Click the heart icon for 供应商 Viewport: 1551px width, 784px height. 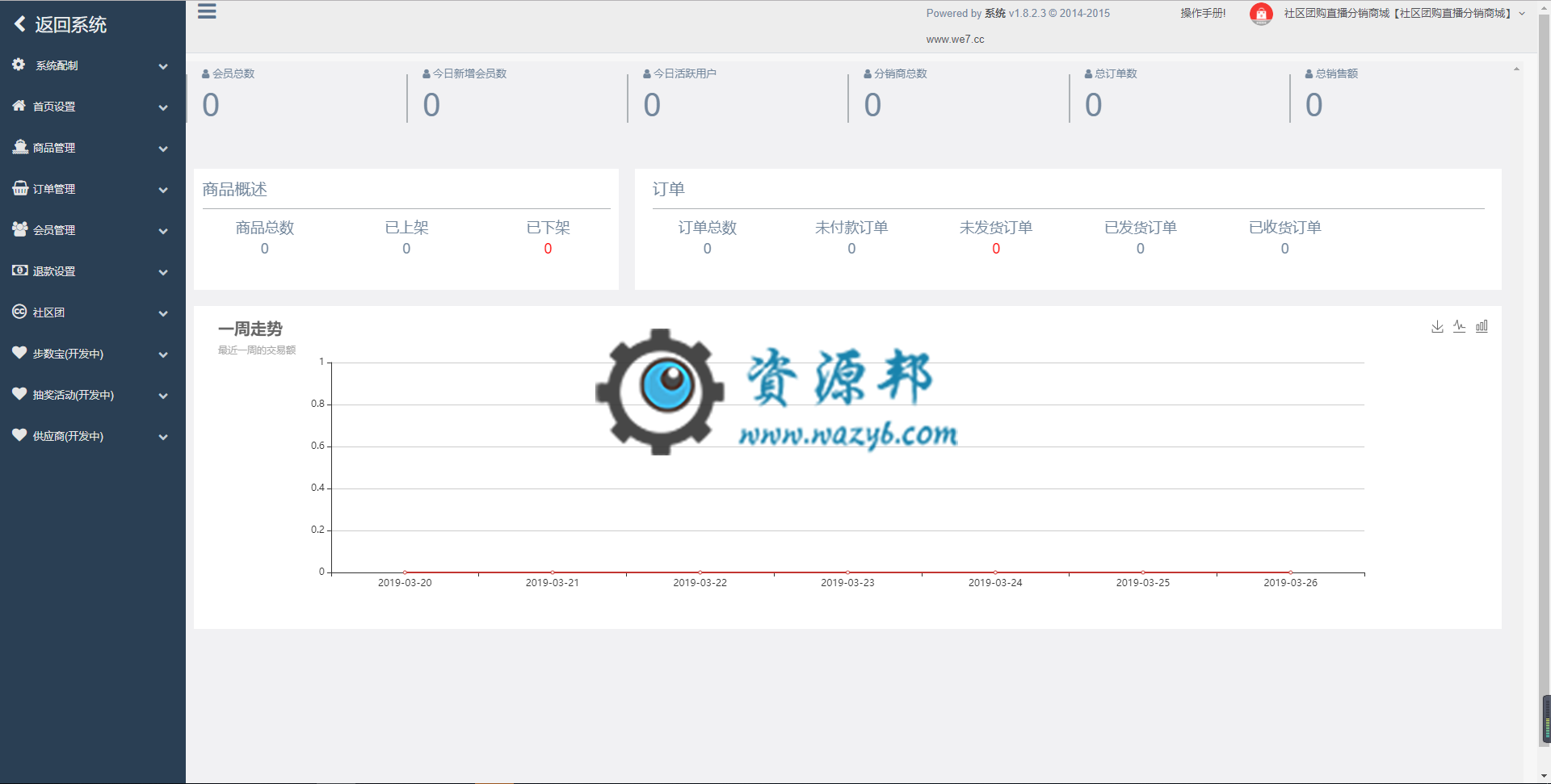(x=19, y=435)
